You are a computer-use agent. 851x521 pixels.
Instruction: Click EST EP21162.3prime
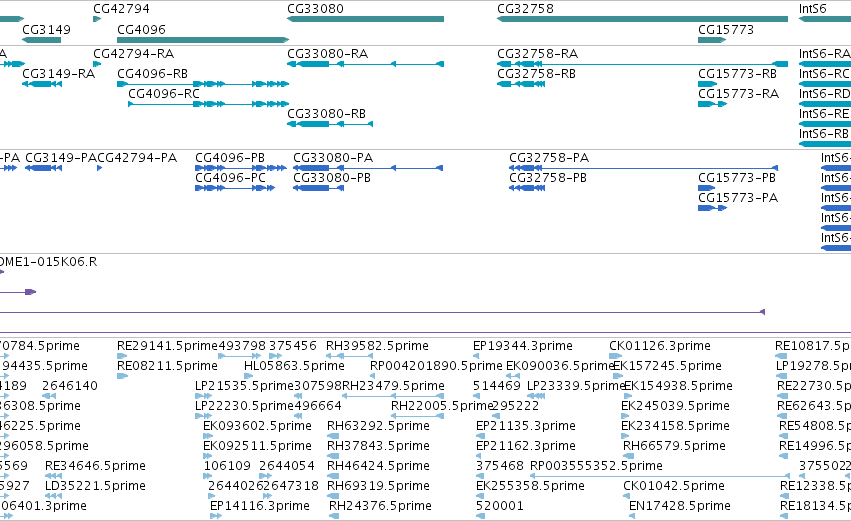[x=526, y=446]
